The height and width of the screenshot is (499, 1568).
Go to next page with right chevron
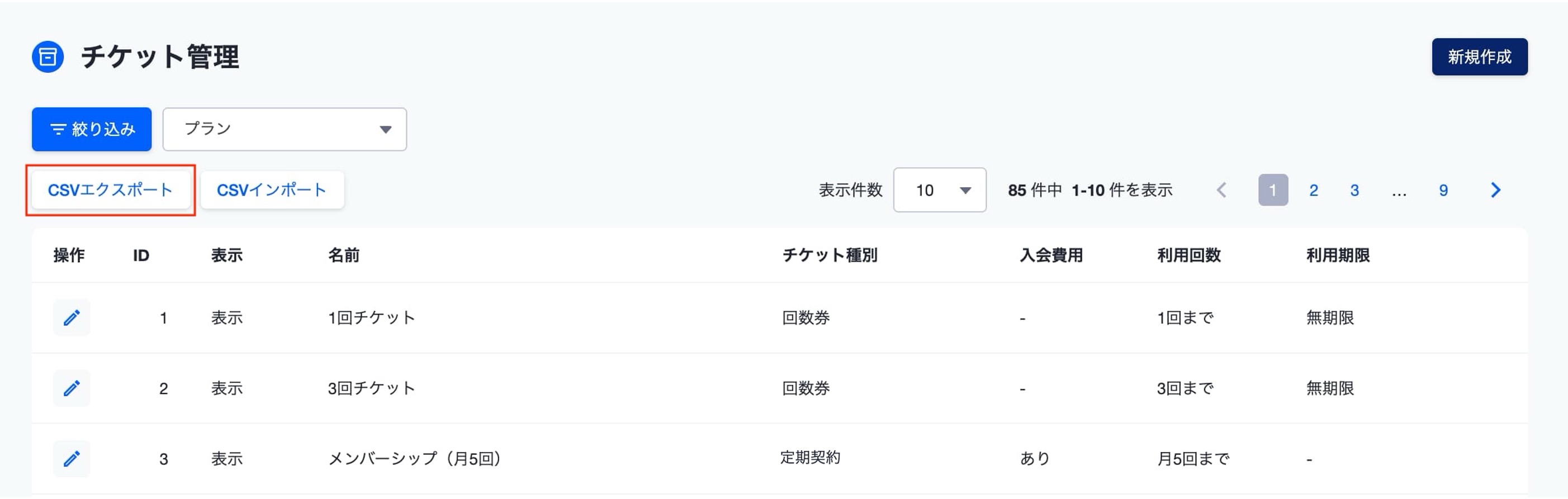1495,191
